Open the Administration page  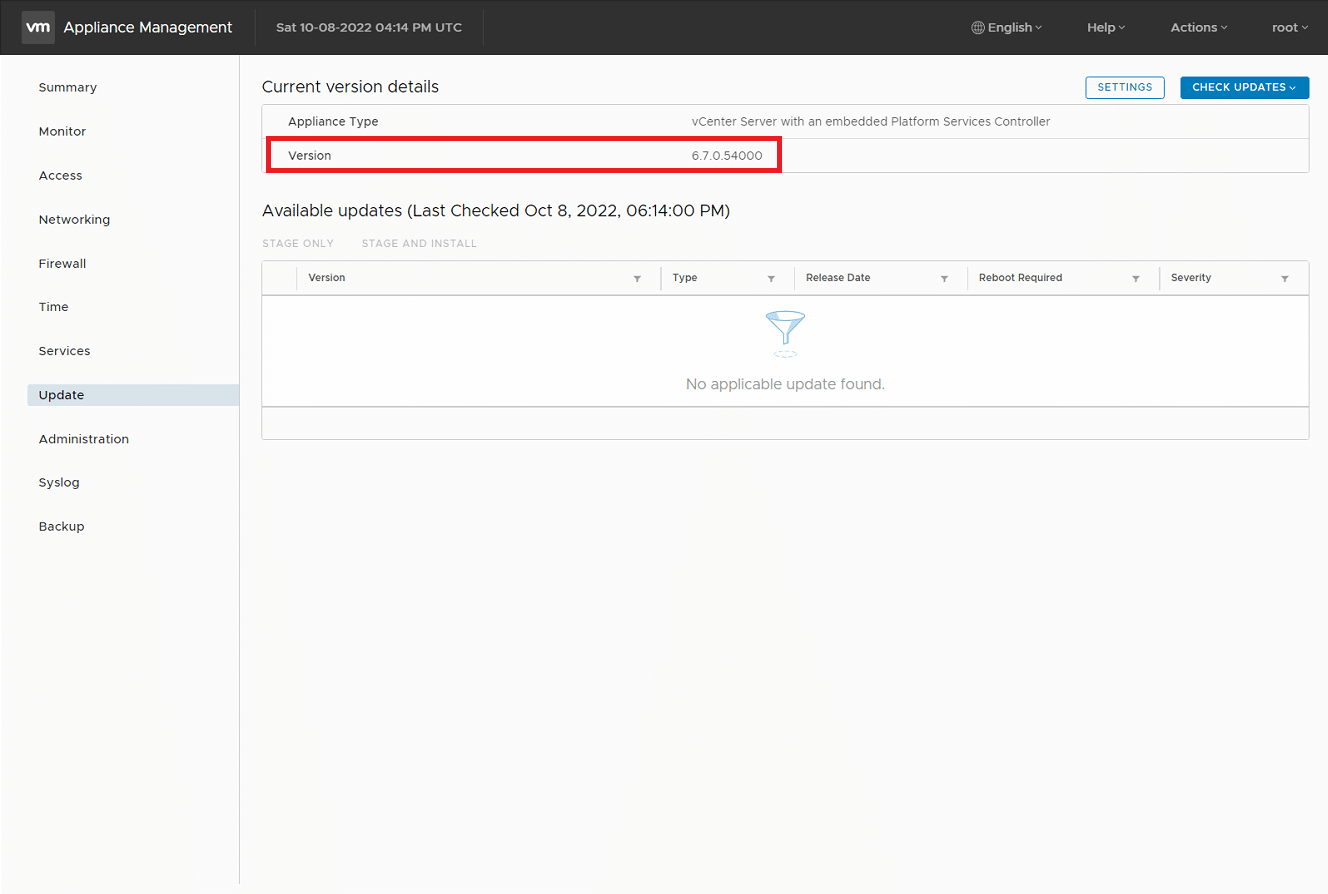83,439
